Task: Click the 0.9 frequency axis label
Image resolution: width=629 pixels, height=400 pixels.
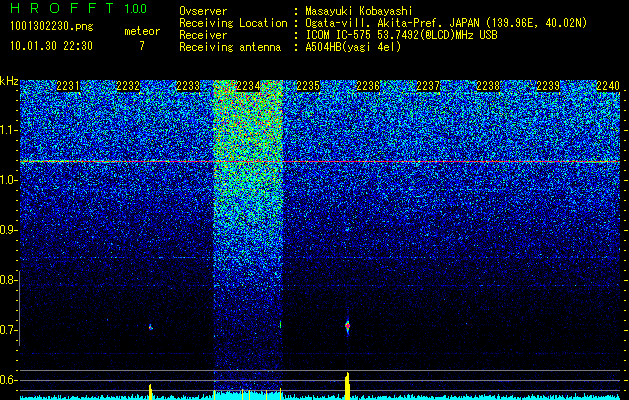Action: (7, 230)
